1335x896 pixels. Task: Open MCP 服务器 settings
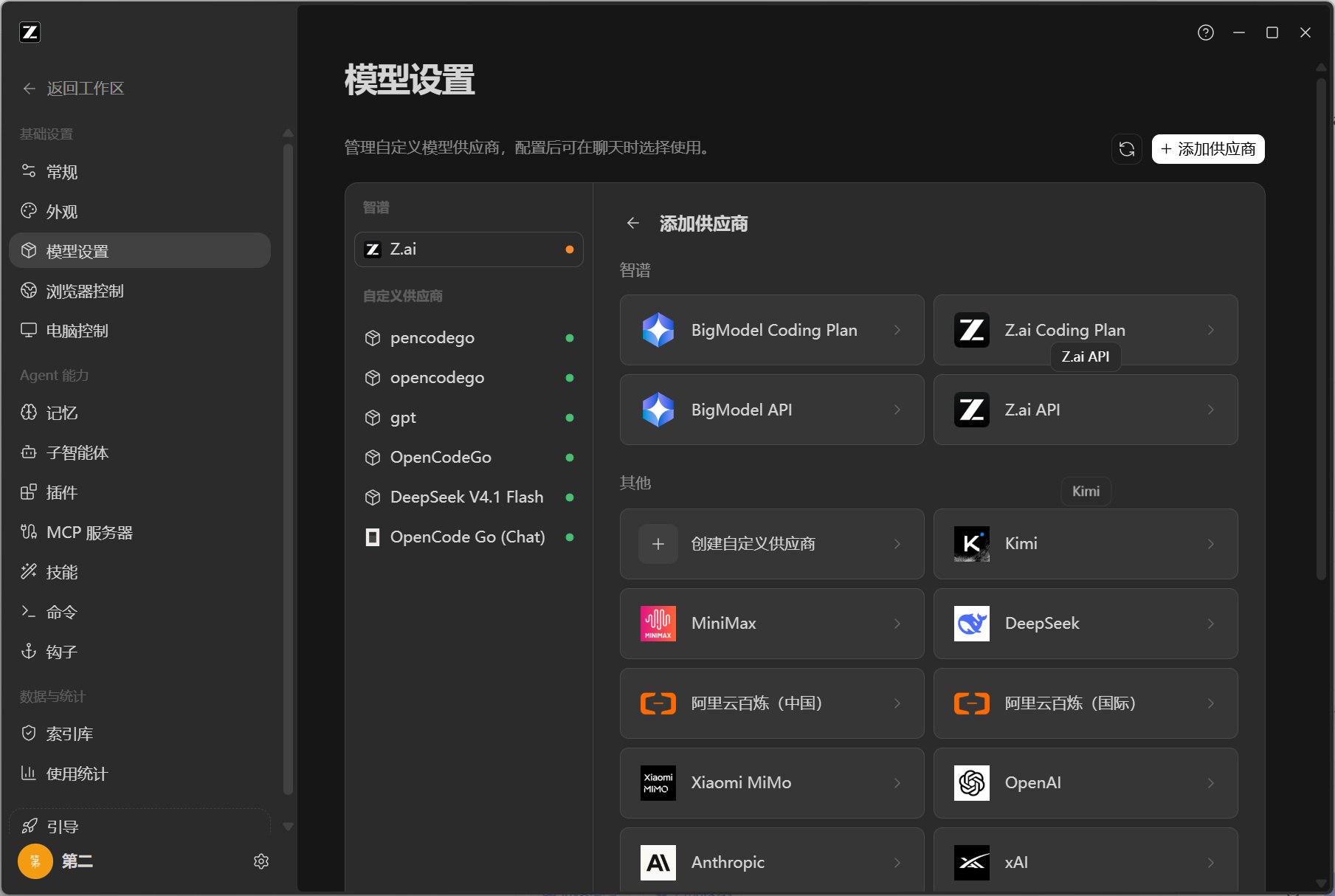pos(139,532)
